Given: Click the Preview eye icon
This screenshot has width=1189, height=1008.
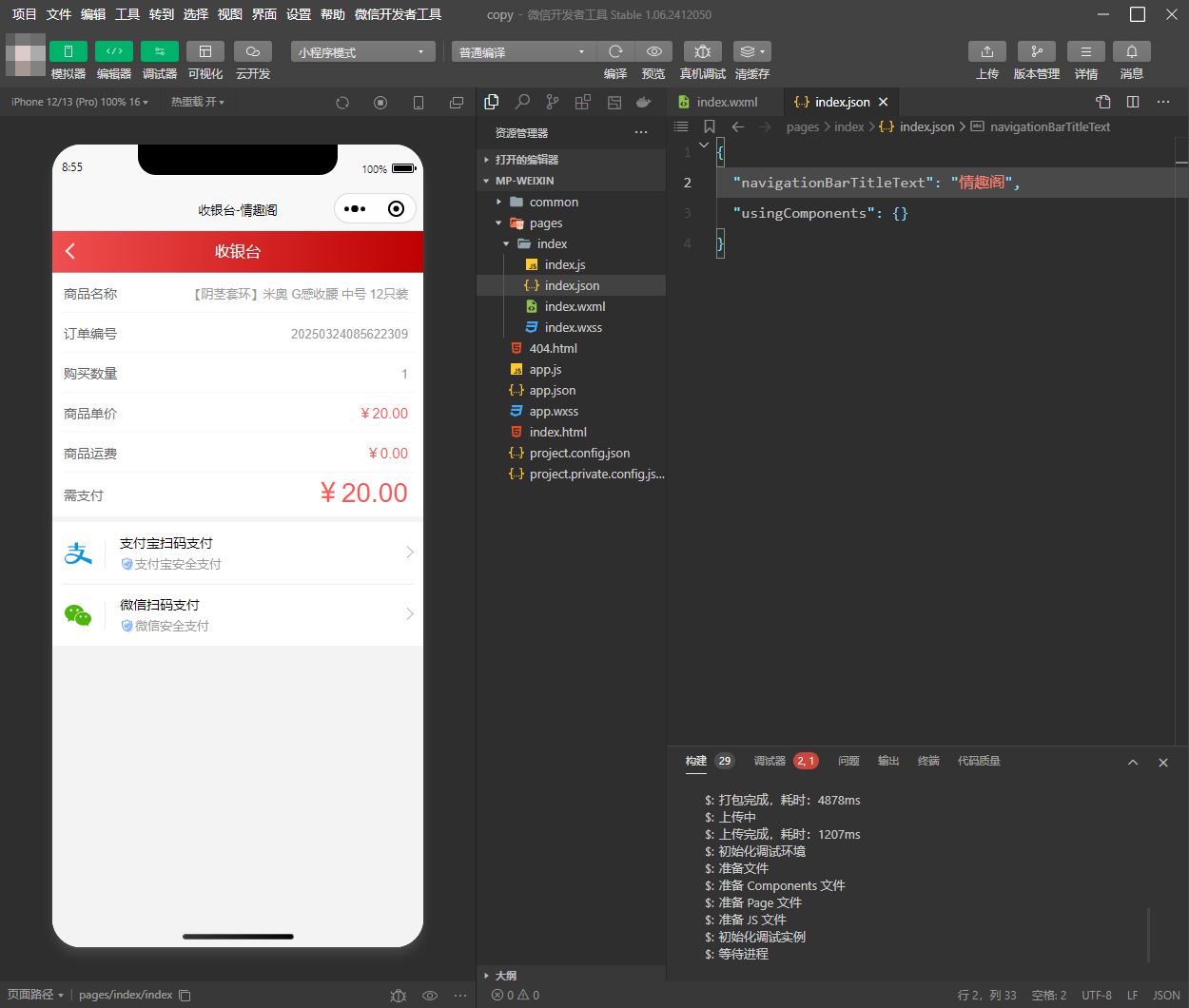Looking at the screenshot, I should tap(653, 51).
